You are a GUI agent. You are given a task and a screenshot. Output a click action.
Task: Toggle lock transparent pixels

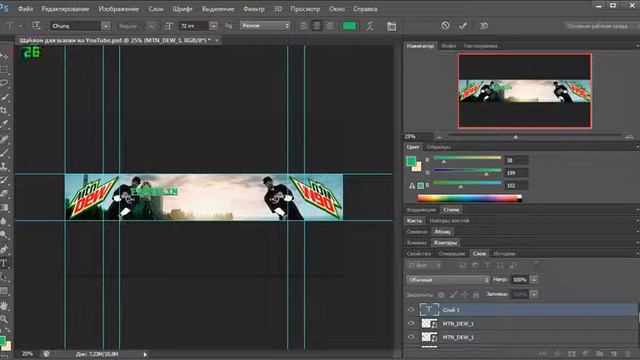[441, 294]
